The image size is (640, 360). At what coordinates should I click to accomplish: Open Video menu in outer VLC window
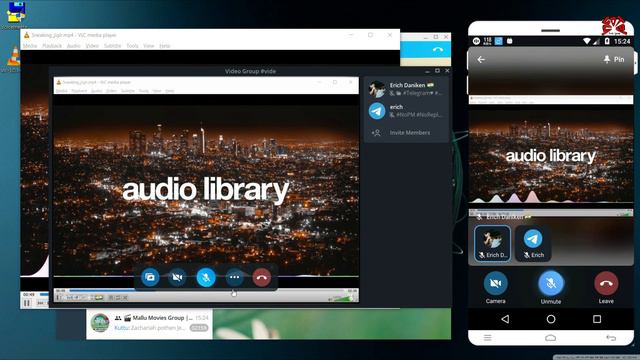coord(92,46)
